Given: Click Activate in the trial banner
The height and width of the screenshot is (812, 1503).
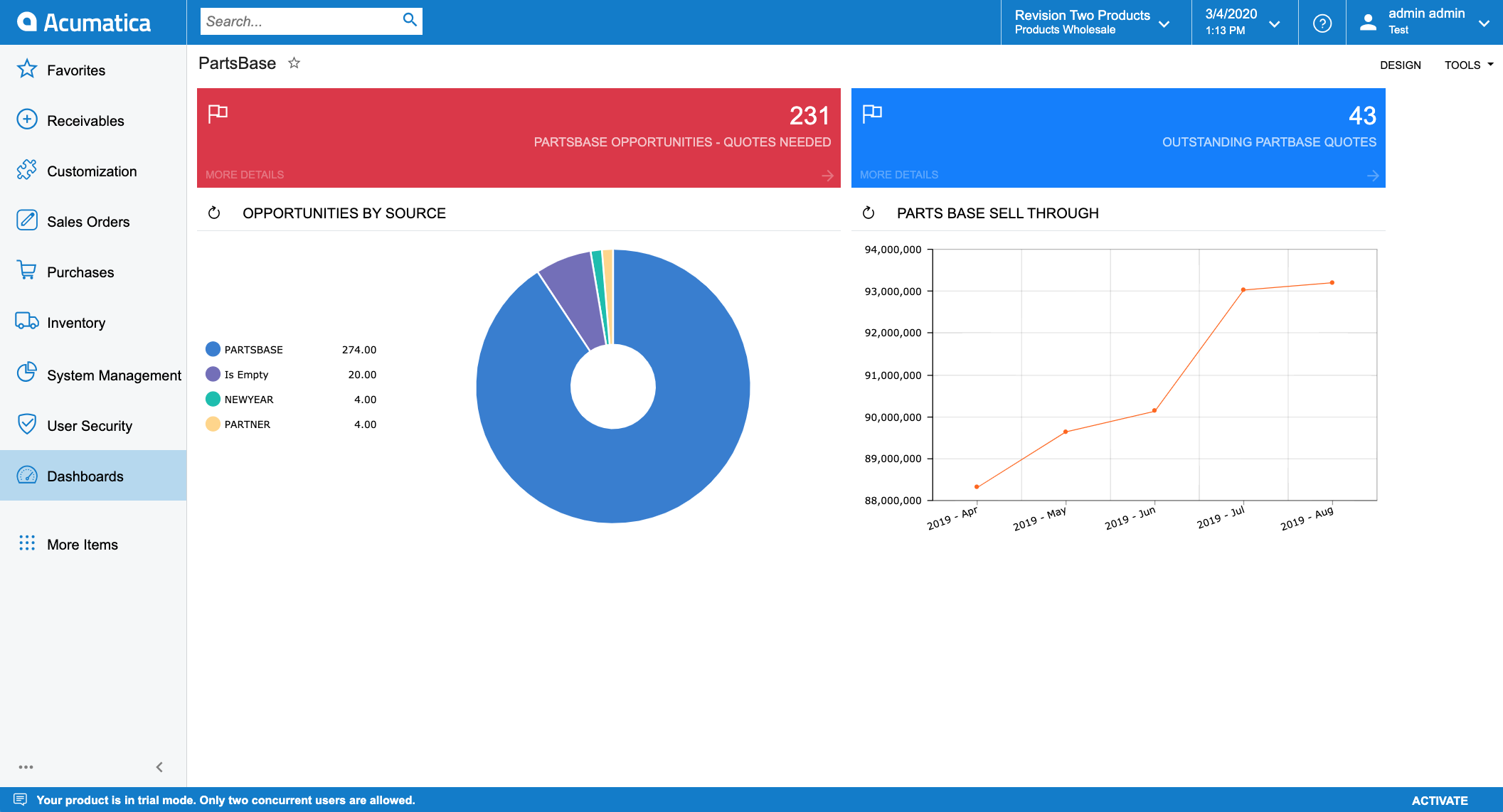Looking at the screenshot, I should pyautogui.click(x=1440, y=801).
